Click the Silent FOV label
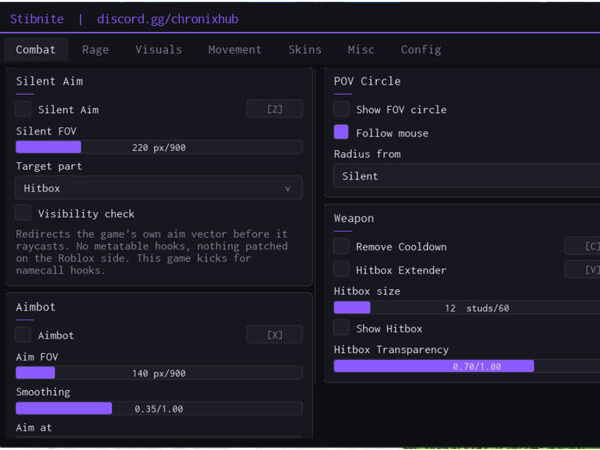Image resolution: width=600 pixels, height=450 pixels. coord(46,131)
